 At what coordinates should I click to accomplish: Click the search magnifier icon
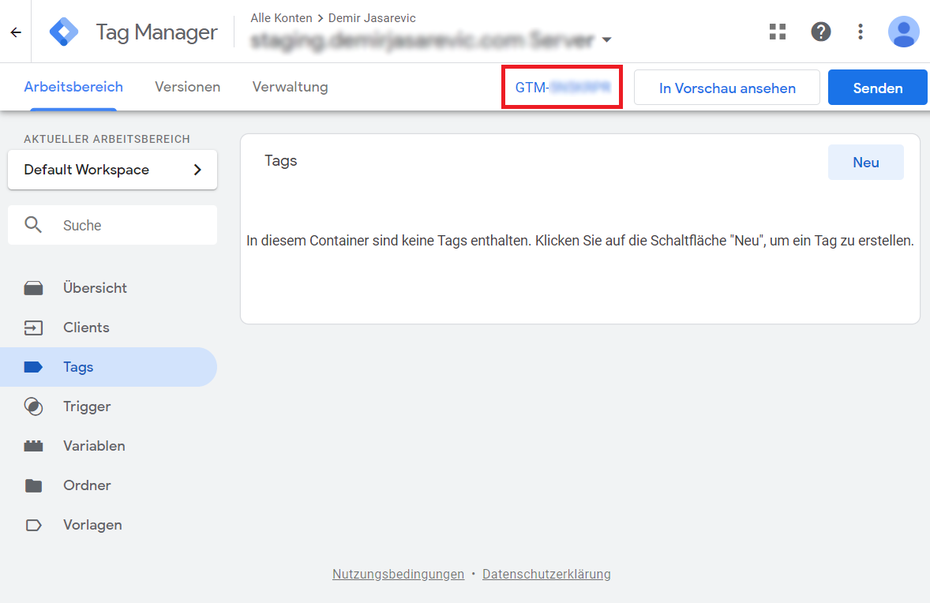pos(33,225)
